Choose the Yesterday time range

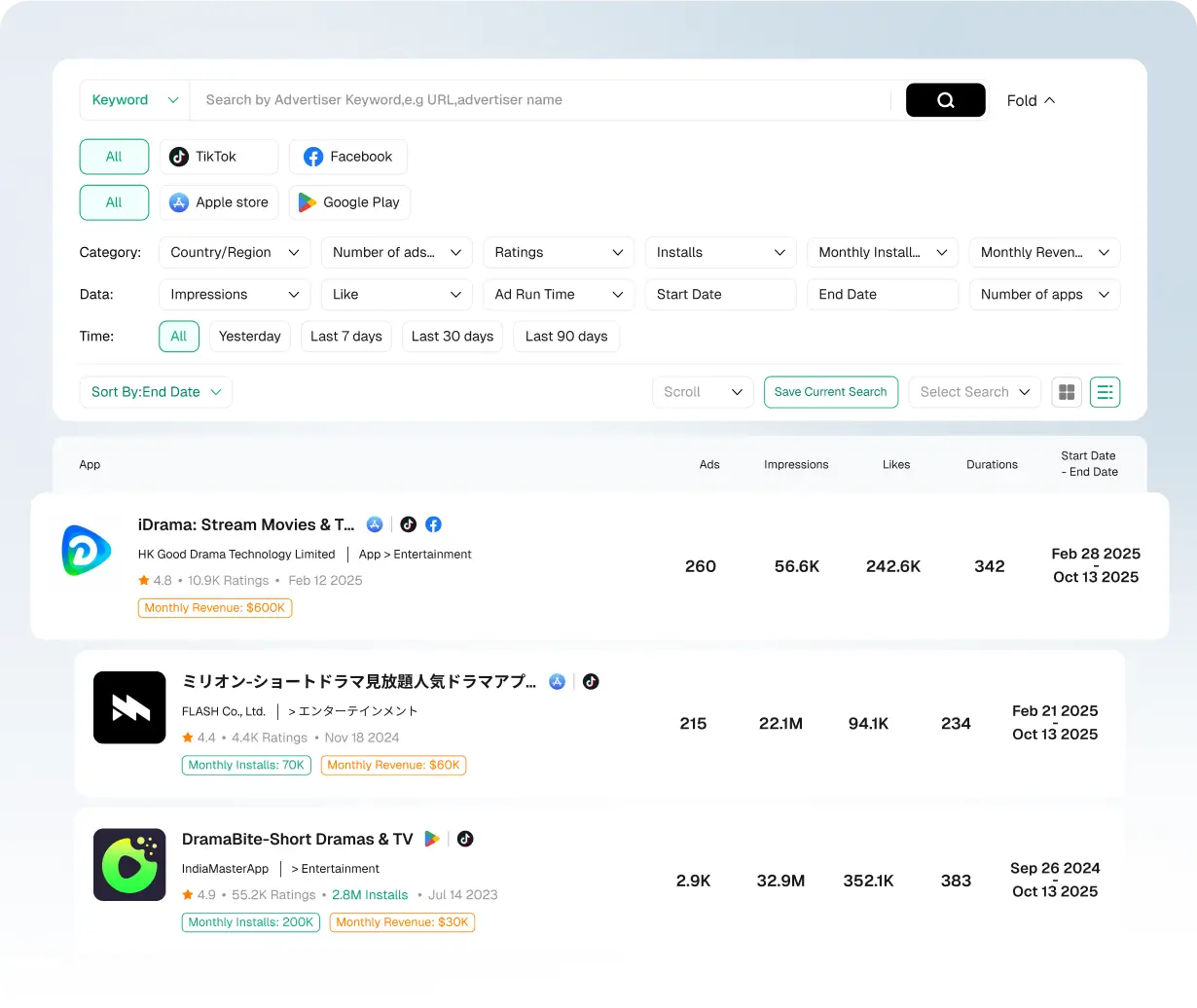[x=249, y=337]
